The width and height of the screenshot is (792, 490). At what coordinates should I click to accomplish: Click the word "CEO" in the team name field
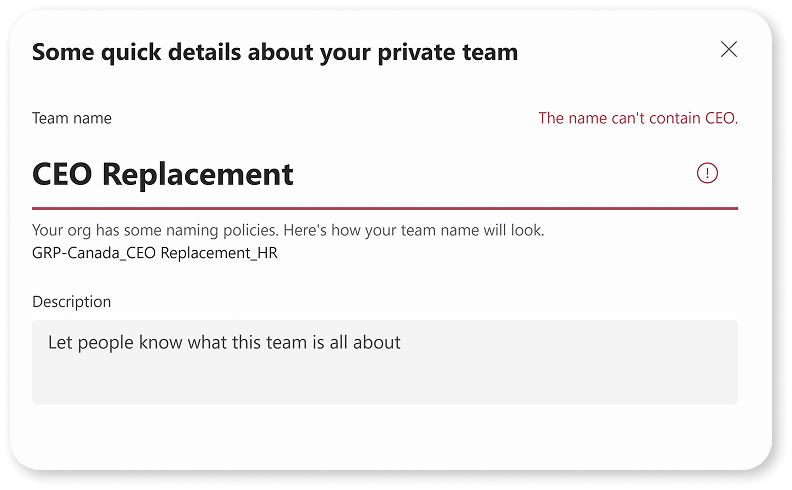click(x=62, y=174)
